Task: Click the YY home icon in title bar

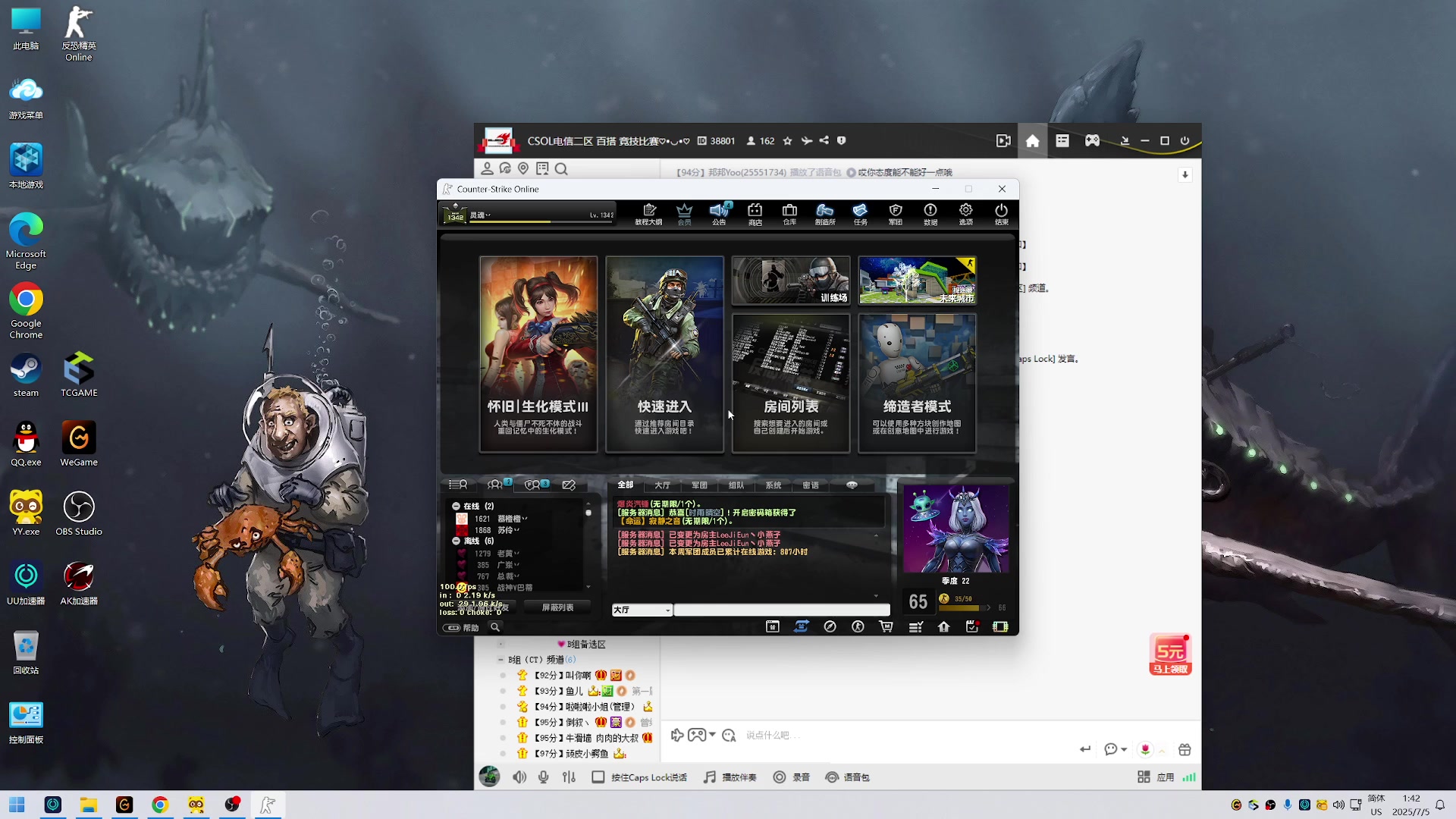Action: pos(1032,141)
